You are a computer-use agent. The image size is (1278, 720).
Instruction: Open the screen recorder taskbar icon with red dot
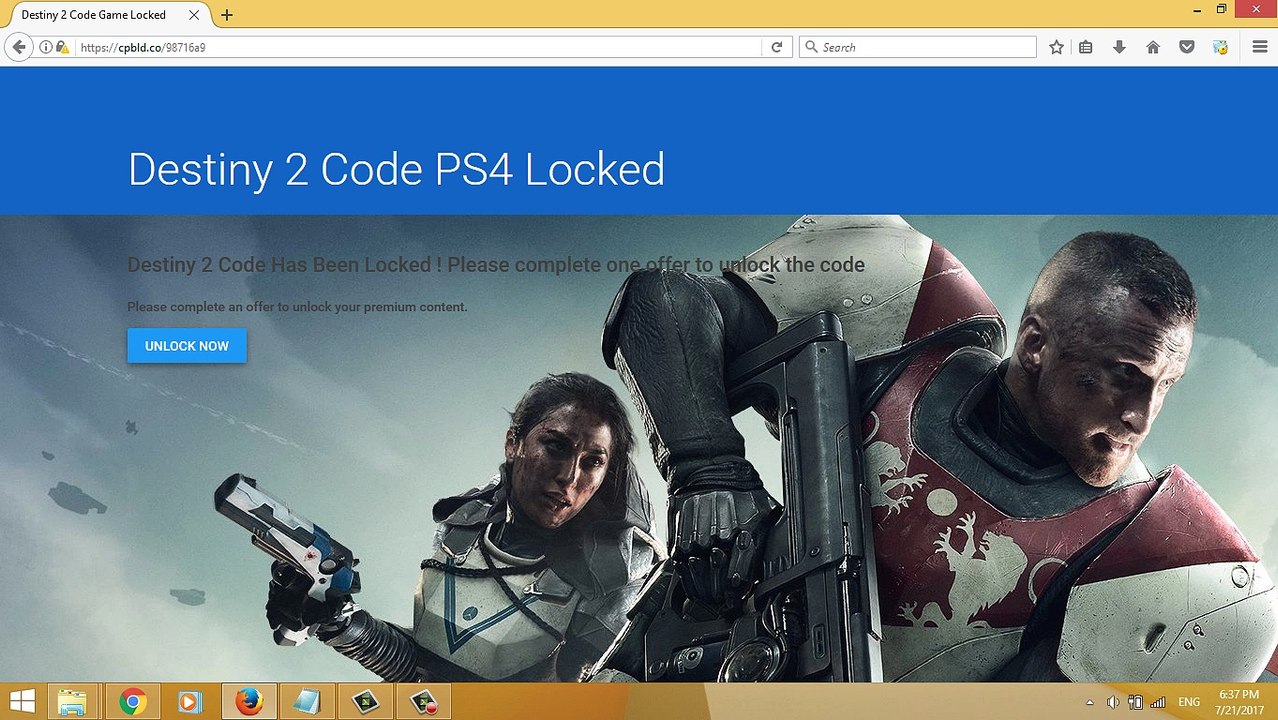tap(423, 702)
